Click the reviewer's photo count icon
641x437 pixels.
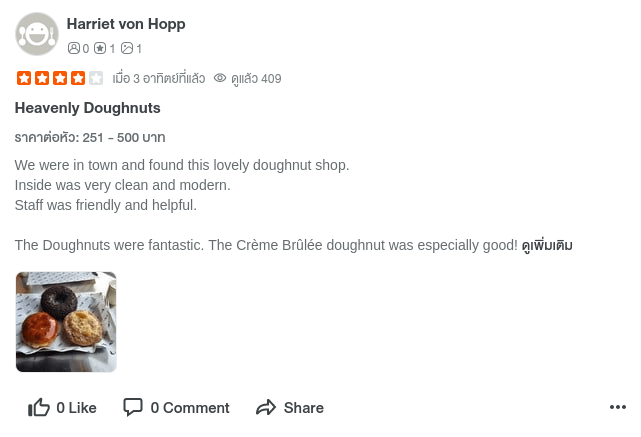[127, 48]
